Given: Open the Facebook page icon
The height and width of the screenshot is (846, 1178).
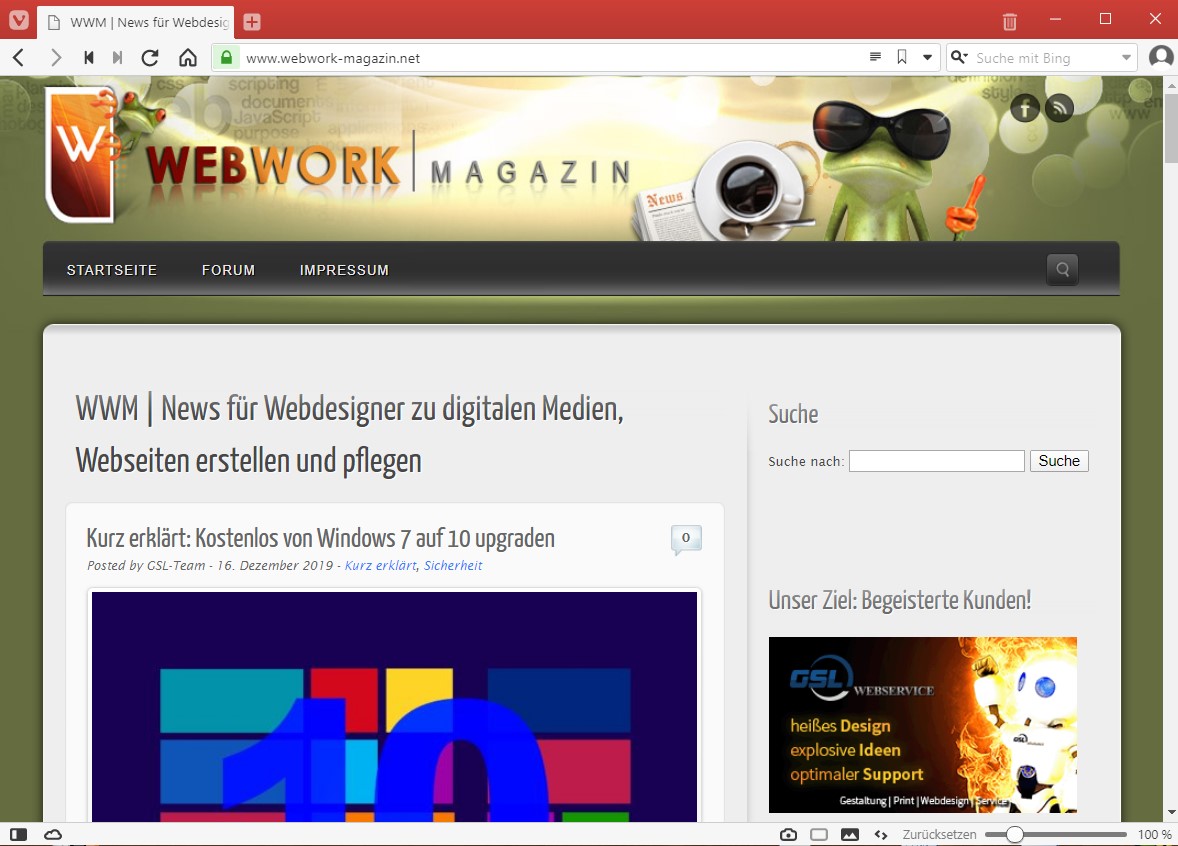Looking at the screenshot, I should click(1025, 108).
